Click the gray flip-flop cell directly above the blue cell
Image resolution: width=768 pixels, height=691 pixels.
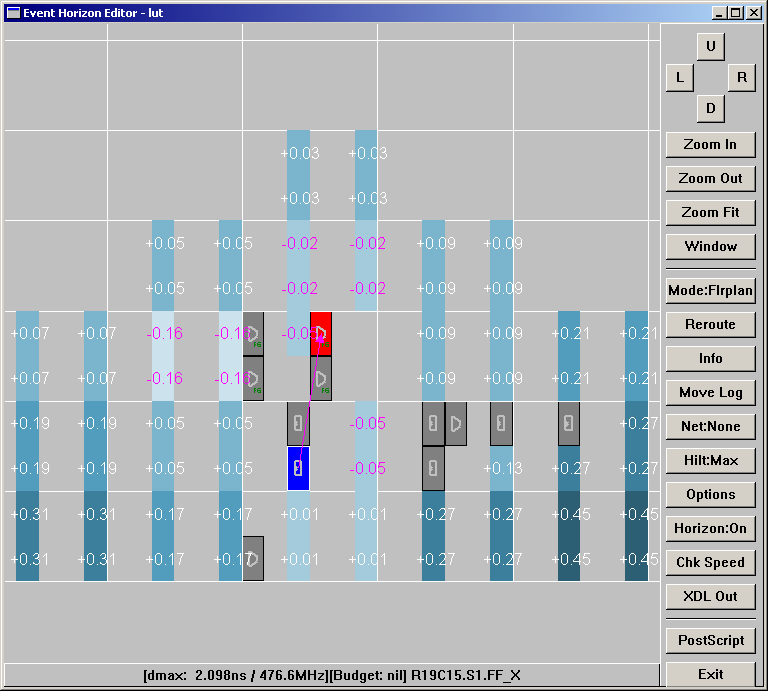pos(298,424)
